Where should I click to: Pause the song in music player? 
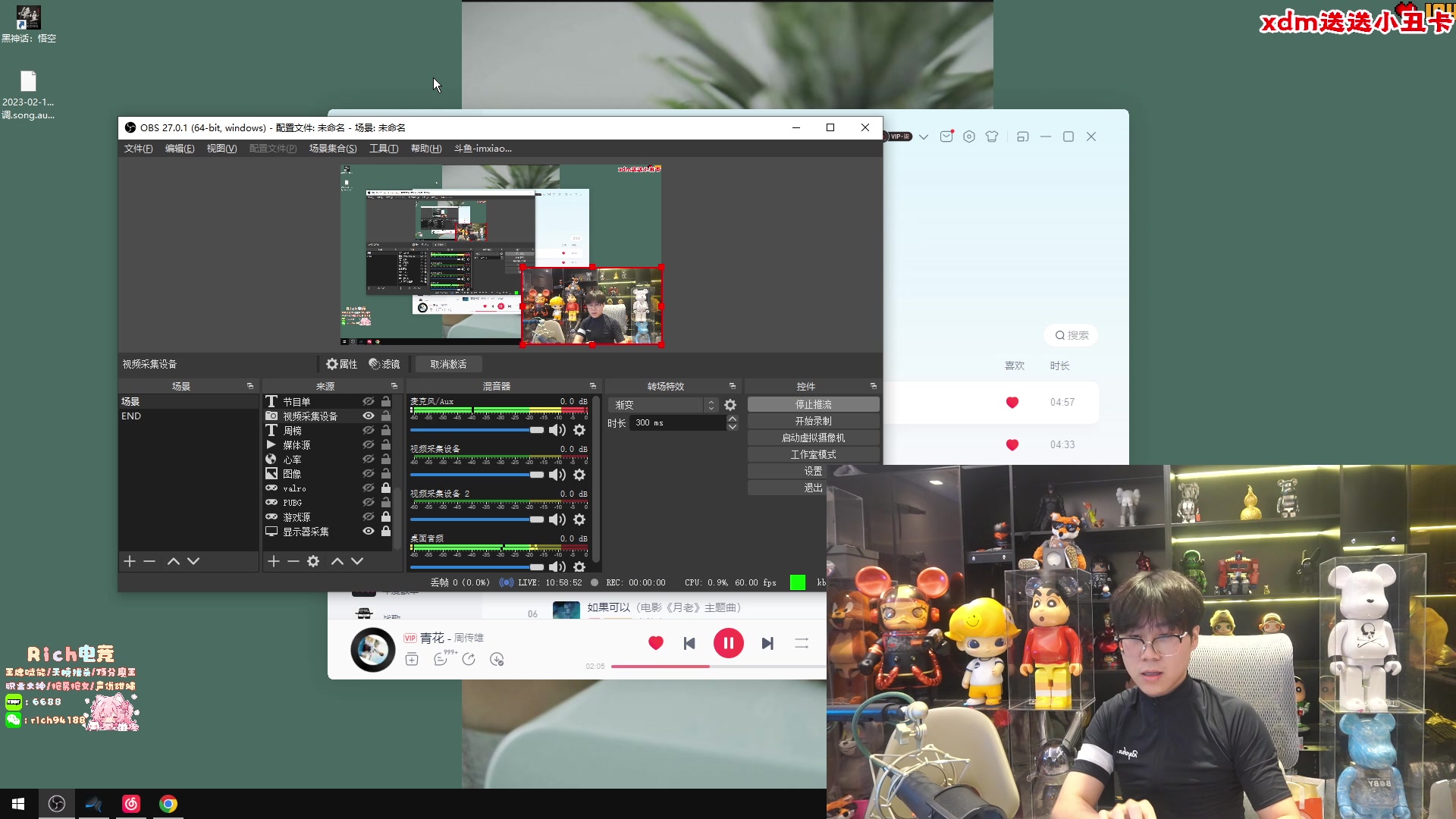click(x=728, y=643)
